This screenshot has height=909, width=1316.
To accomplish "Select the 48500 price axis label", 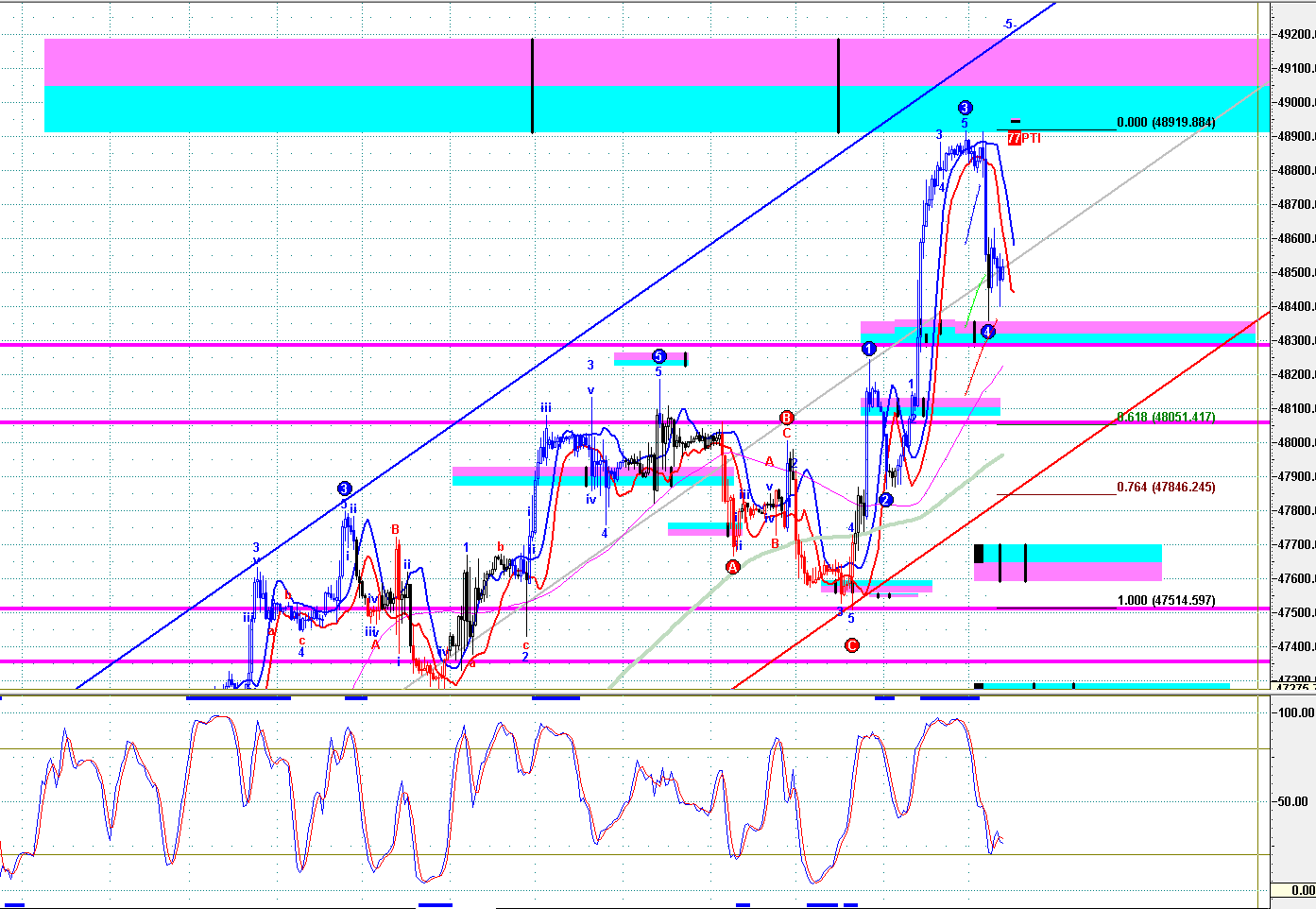I will tap(1296, 273).
